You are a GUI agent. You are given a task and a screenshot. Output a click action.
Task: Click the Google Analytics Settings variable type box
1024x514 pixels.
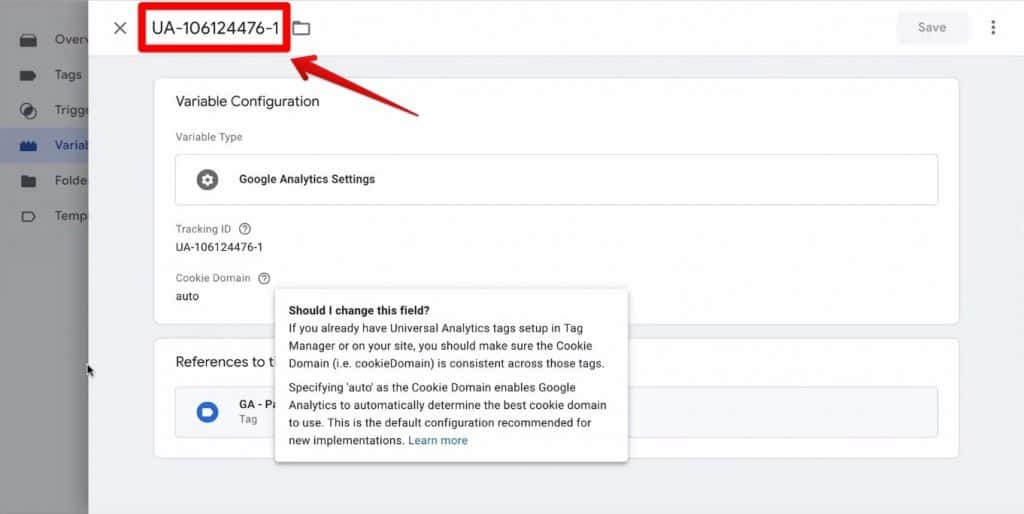[x=556, y=180]
